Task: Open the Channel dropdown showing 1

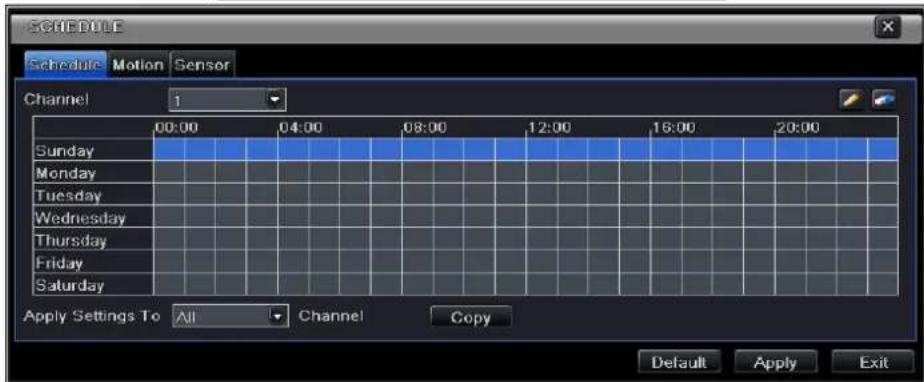Action: pos(227,100)
